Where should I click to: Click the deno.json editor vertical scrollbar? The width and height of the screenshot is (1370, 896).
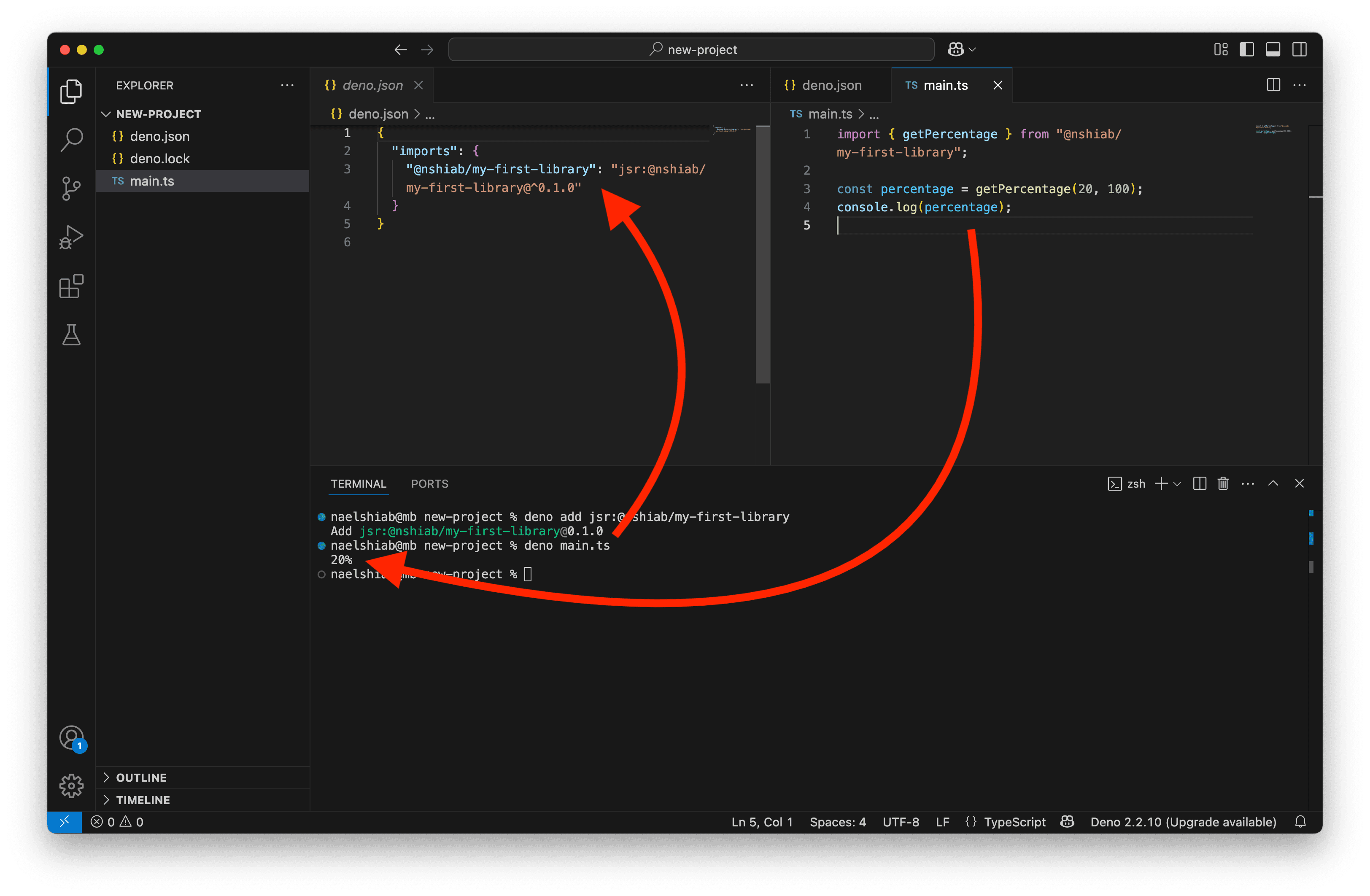click(763, 254)
